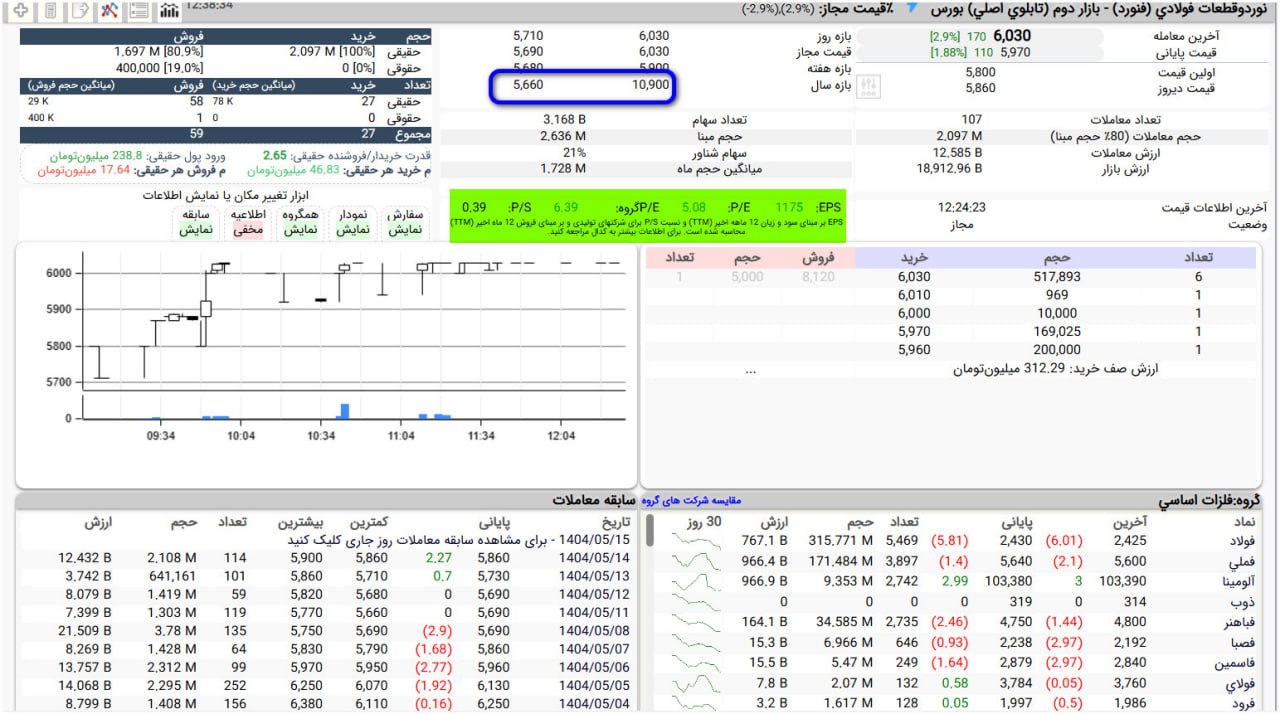
Task: Click the 30-day sparkline for فولاد row
Action: (697, 541)
